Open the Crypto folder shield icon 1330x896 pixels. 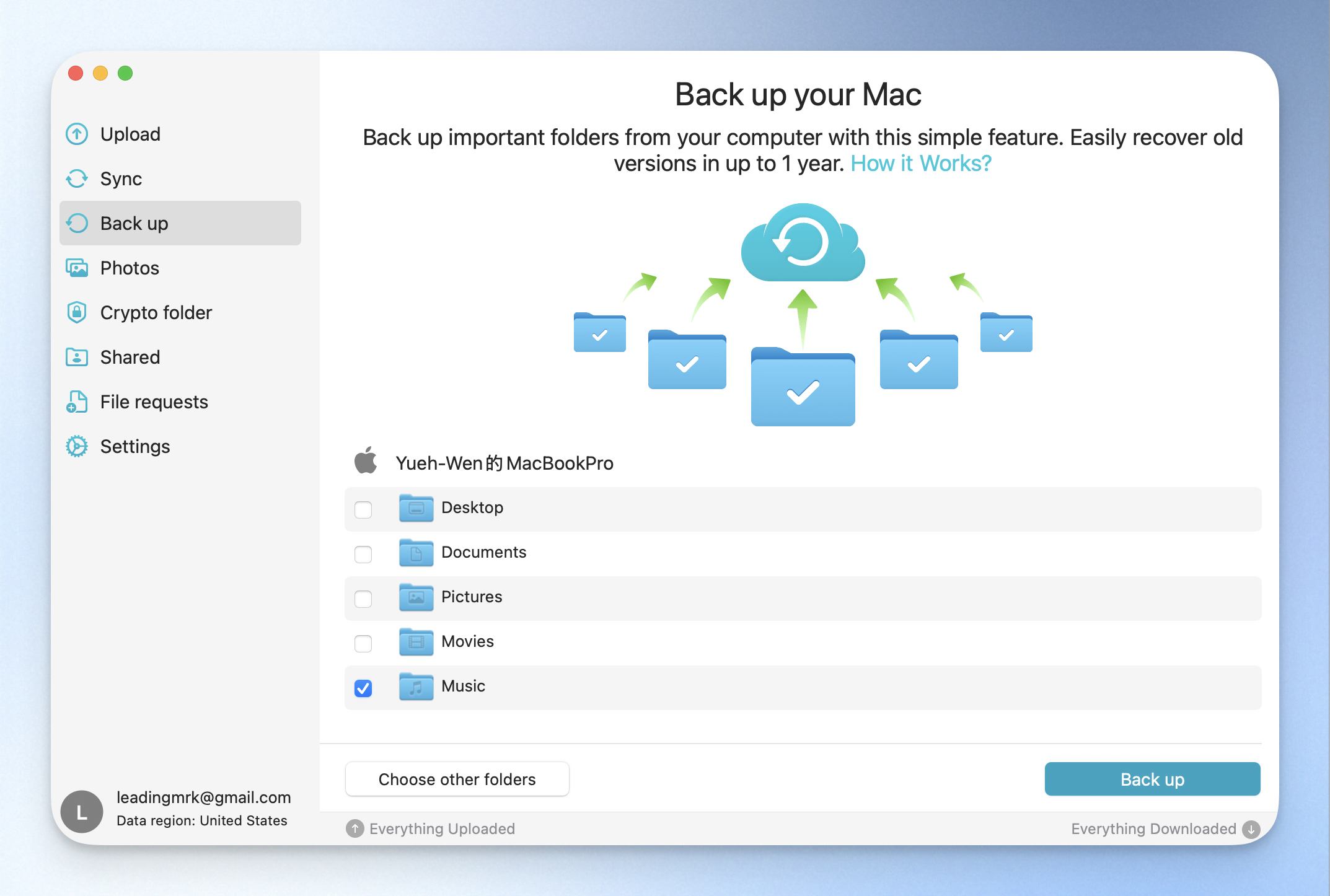point(77,312)
